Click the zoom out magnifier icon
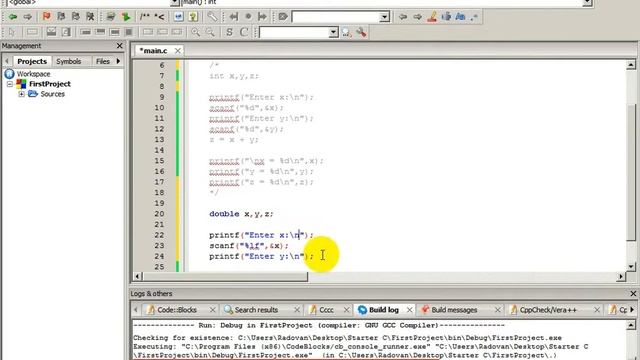Image resolution: width=640 pixels, height=360 pixels. click(210, 32)
